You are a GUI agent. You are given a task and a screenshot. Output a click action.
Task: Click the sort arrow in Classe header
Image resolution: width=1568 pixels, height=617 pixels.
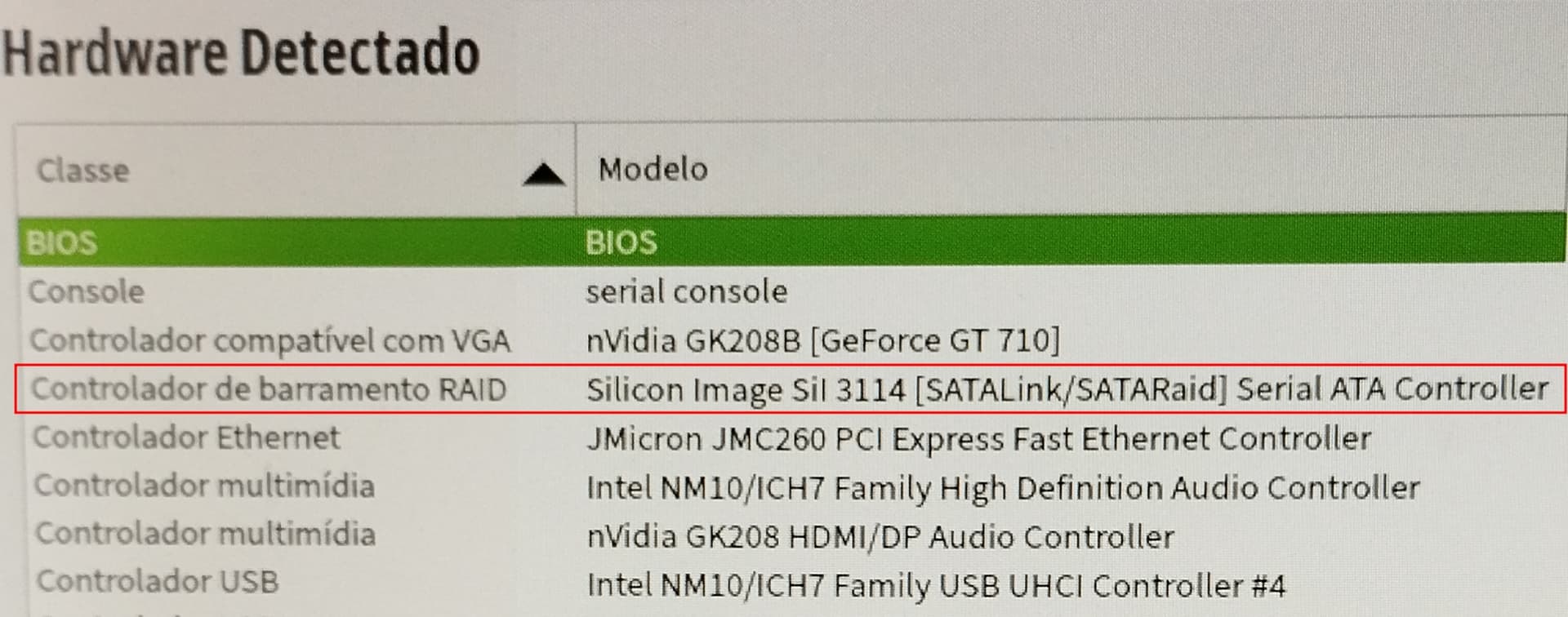point(544,173)
